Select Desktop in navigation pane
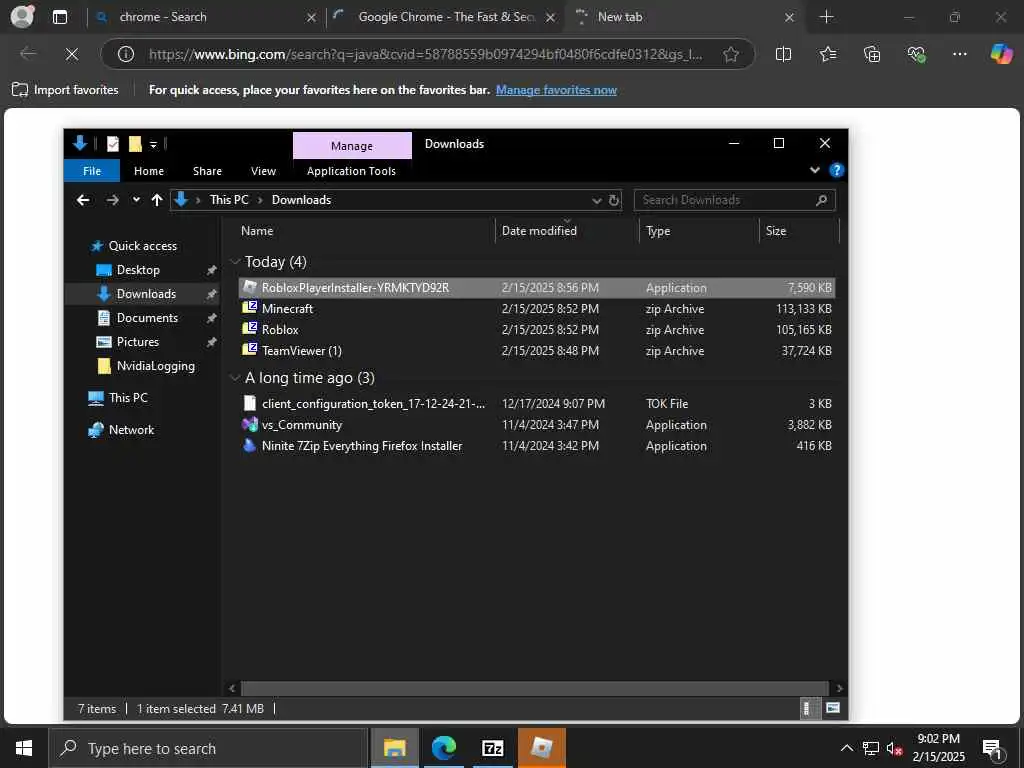The image size is (1024, 768). click(x=137, y=270)
